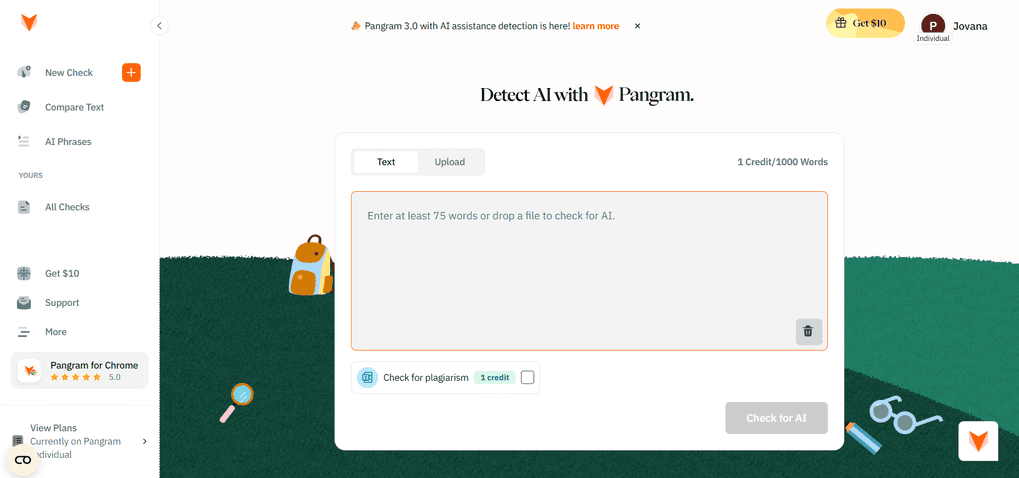Open the AI Phrases page
The height and width of the screenshot is (478, 1019).
click(68, 142)
